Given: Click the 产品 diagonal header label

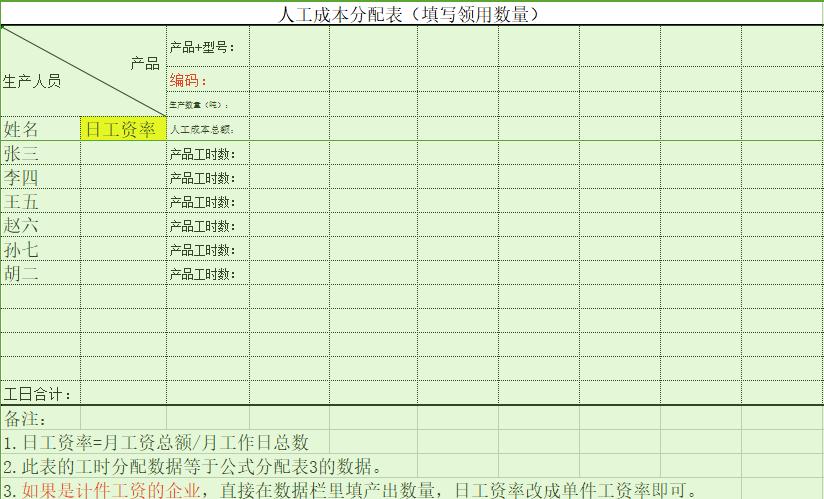Looking at the screenshot, I should [x=145, y=64].
